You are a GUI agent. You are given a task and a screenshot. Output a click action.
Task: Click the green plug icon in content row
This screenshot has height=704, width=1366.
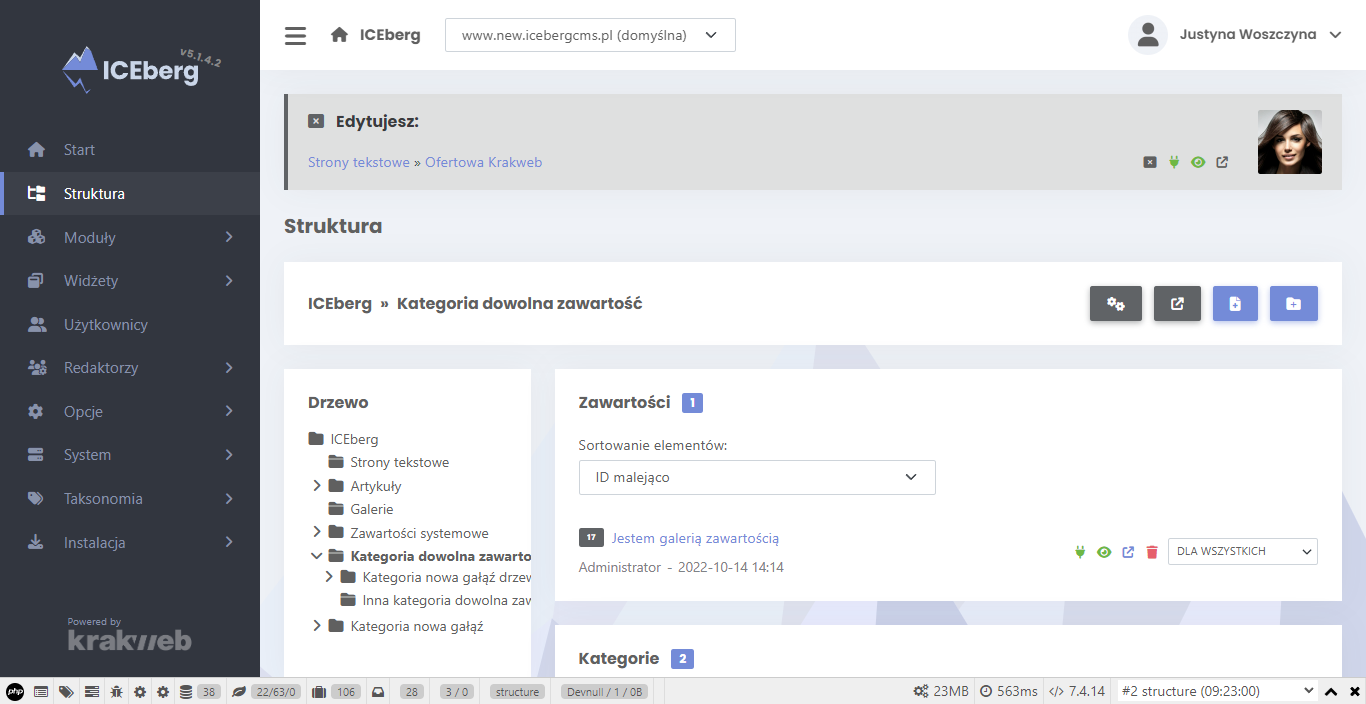[1080, 552]
